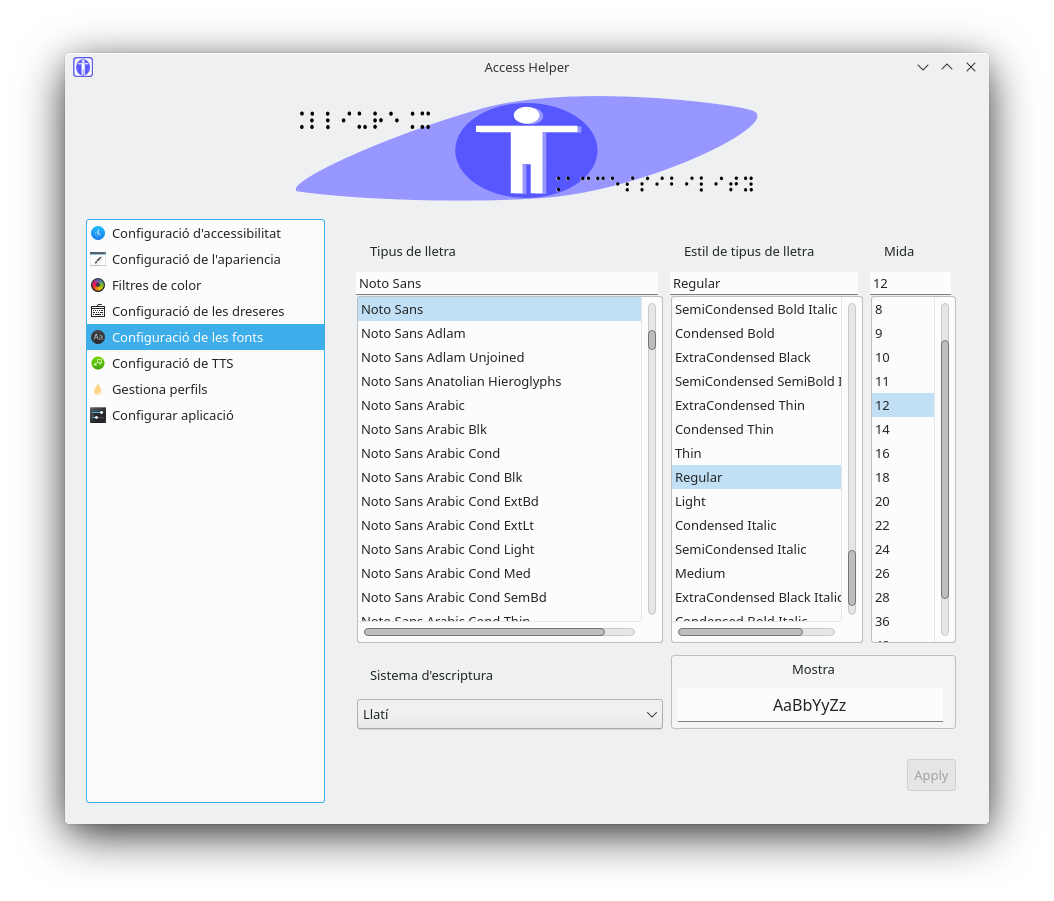Click the appearance configuration sidebar icon
Viewport: 1054px width, 901px height.
(98, 259)
